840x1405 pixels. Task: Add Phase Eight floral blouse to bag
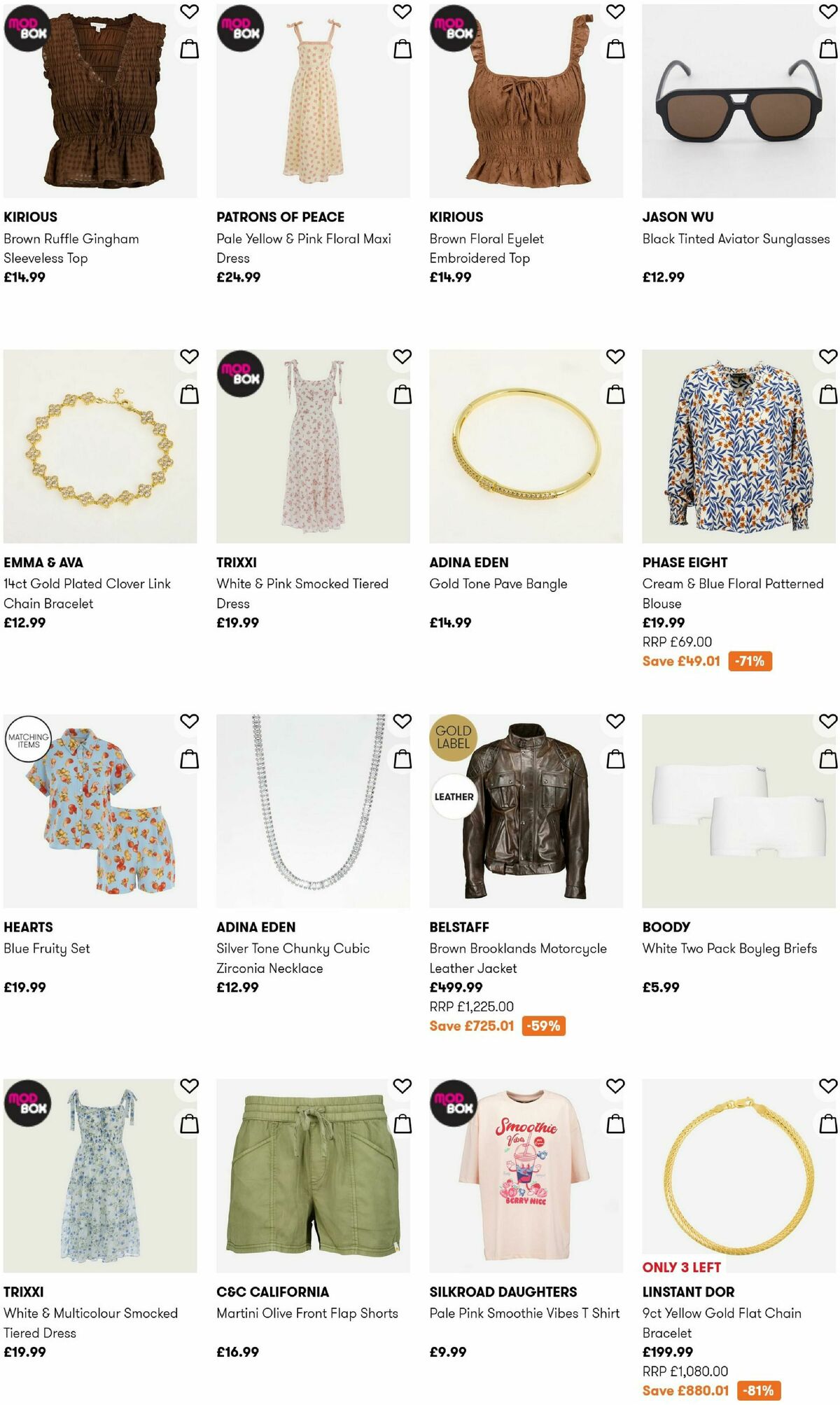829,394
